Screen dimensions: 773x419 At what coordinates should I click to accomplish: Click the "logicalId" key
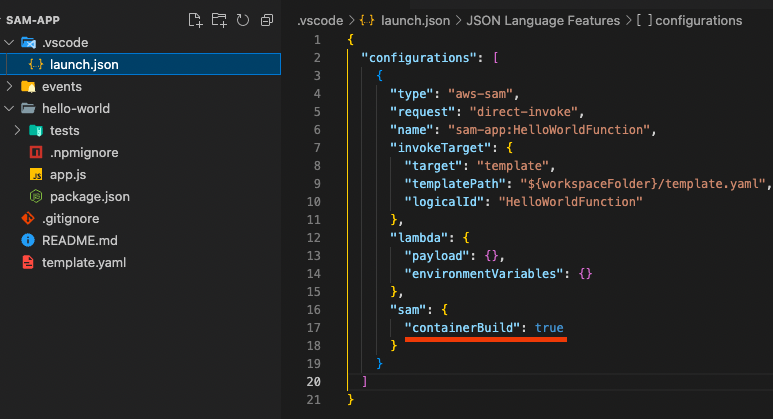click(444, 202)
